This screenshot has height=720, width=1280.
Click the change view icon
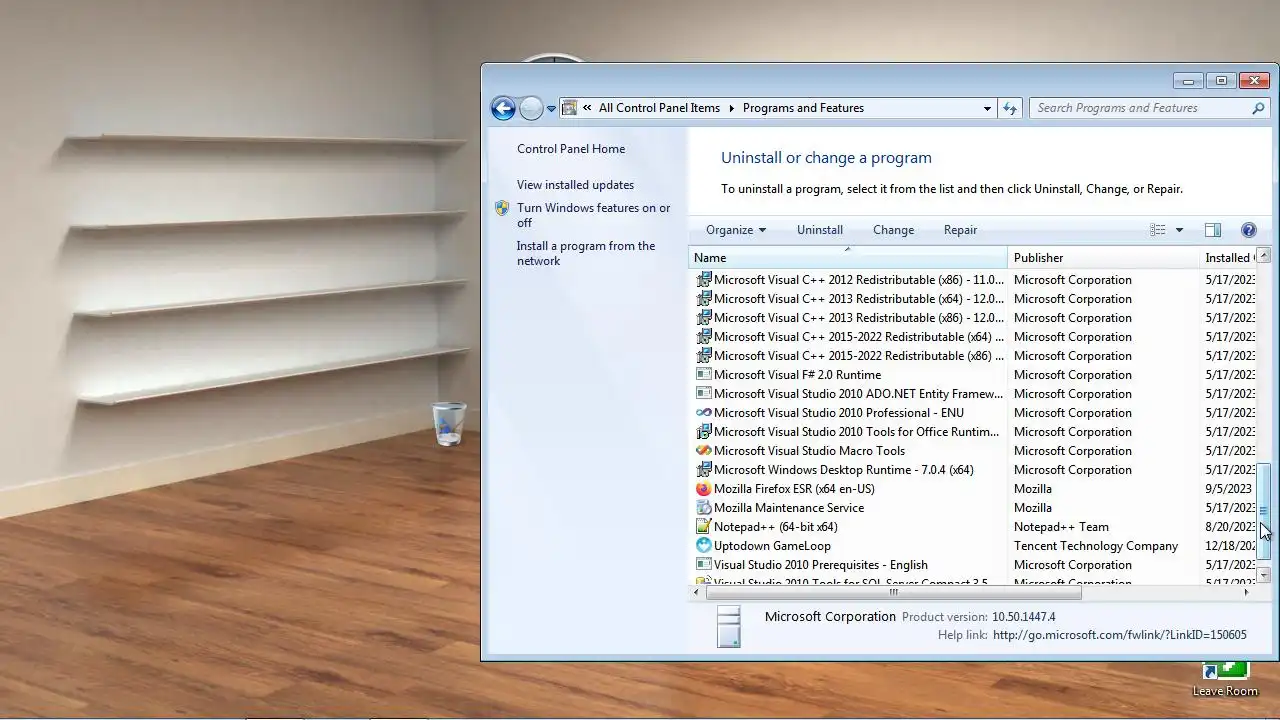point(1158,230)
